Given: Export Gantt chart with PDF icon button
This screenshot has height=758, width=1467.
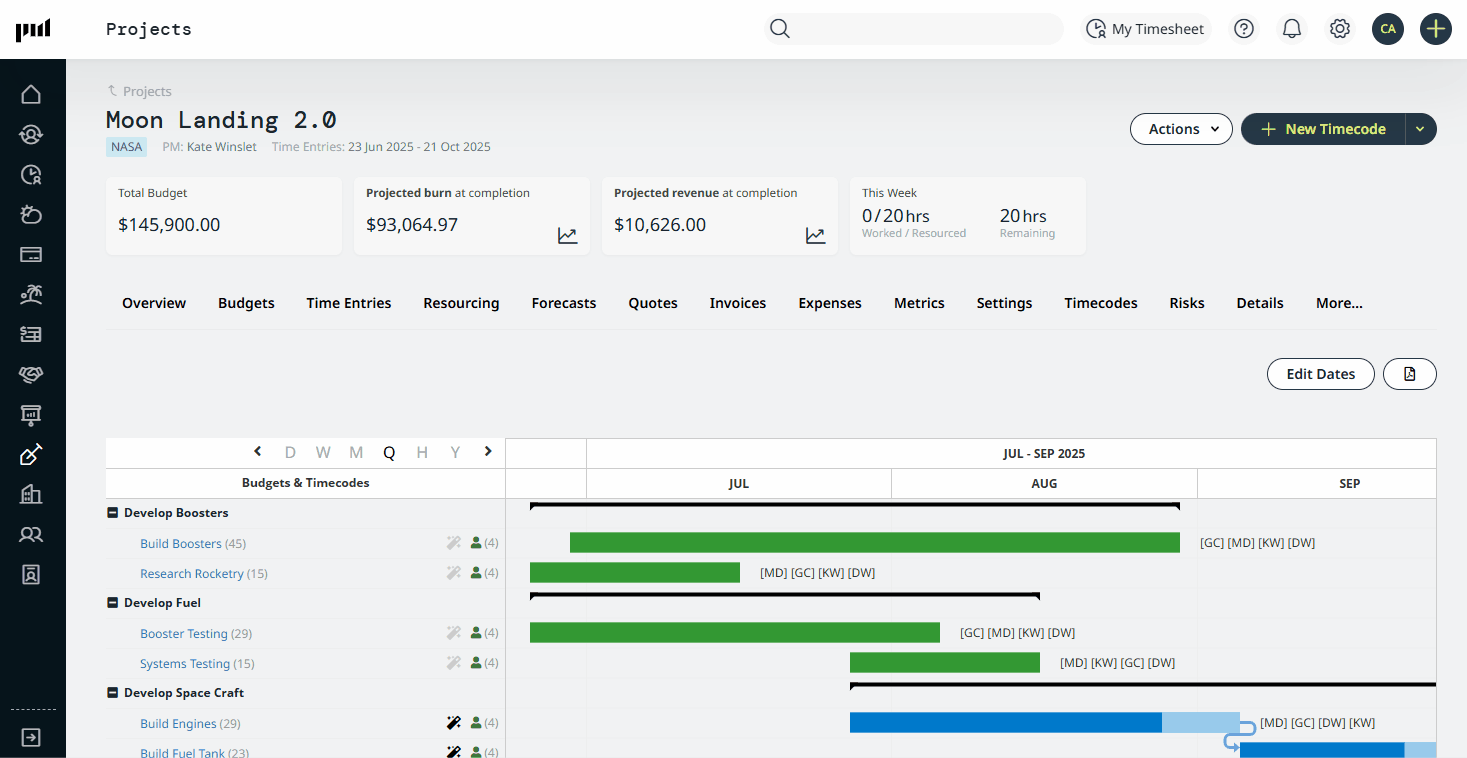Looking at the screenshot, I should click(x=1409, y=374).
